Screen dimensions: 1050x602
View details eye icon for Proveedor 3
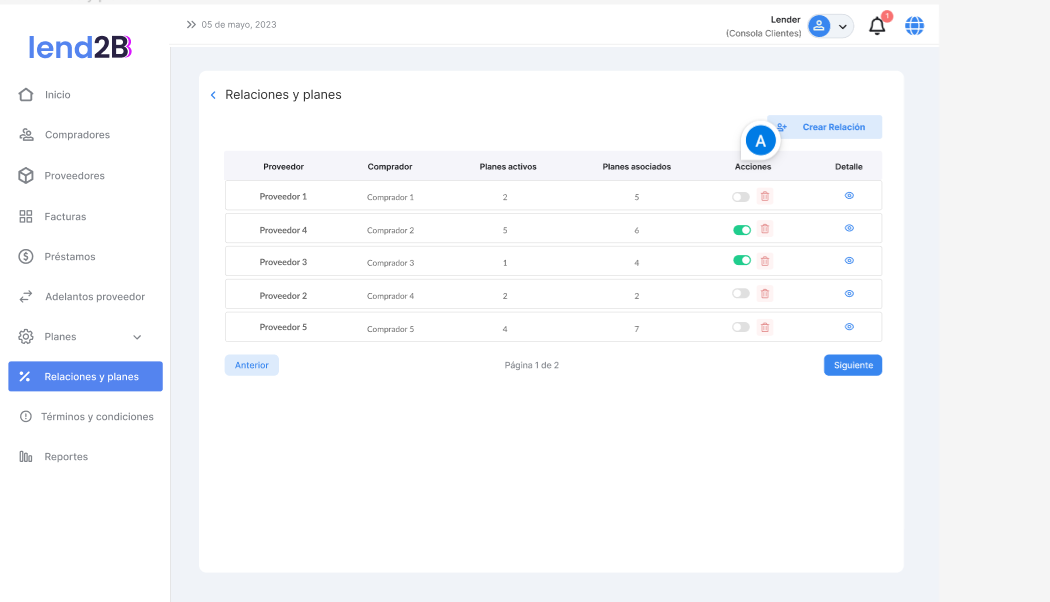click(849, 261)
